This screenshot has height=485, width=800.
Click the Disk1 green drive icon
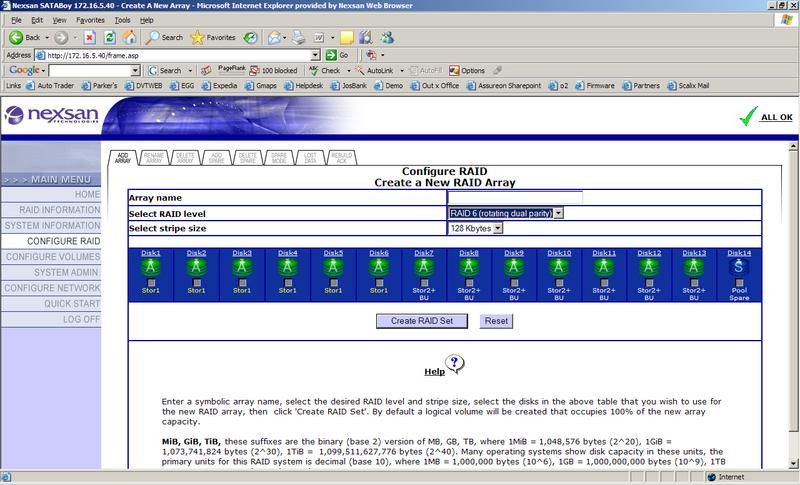(x=151, y=267)
